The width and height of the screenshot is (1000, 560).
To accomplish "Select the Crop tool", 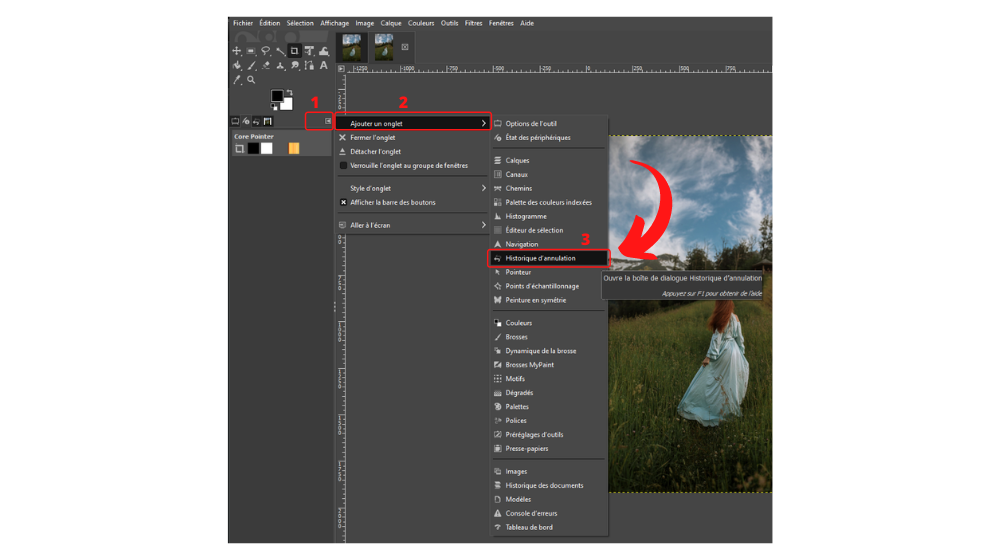I will pyautogui.click(x=294, y=51).
